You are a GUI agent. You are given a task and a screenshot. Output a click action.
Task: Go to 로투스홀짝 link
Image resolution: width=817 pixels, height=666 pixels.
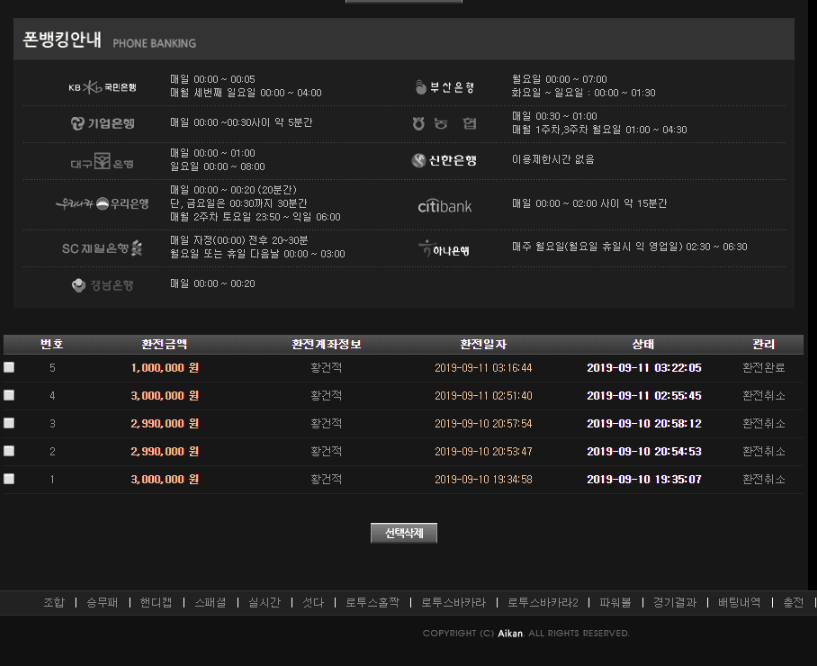pyautogui.click(x=372, y=602)
